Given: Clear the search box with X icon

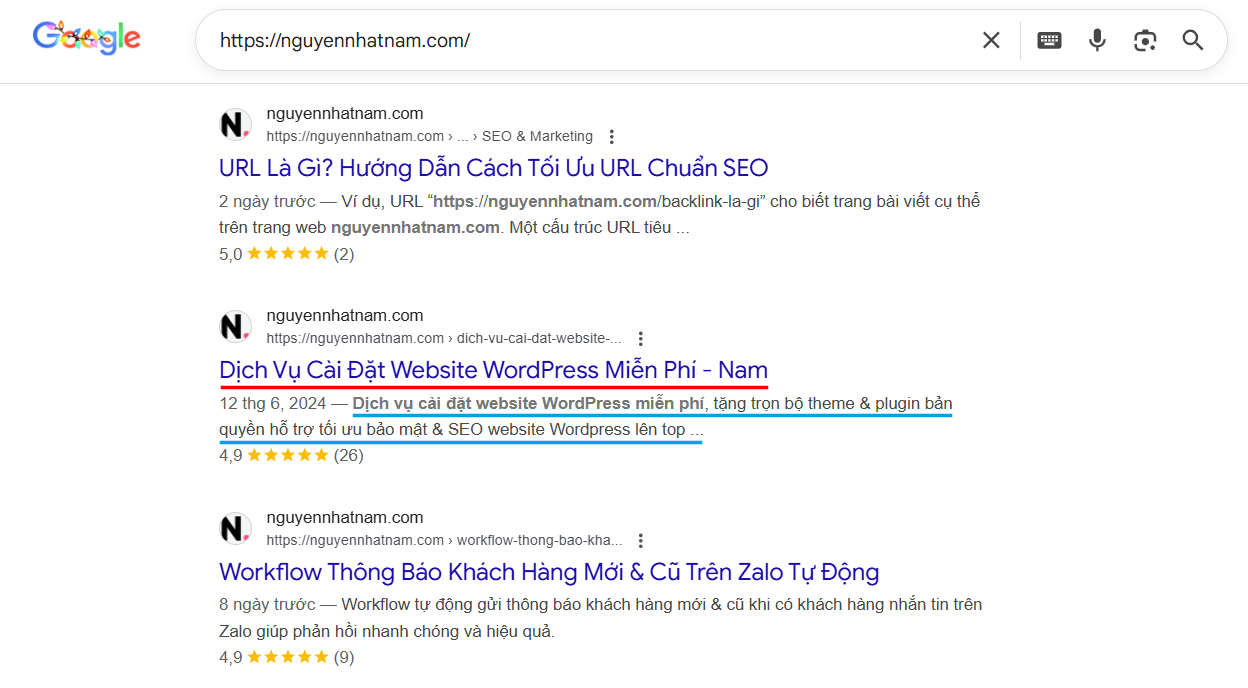Looking at the screenshot, I should [991, 40].
